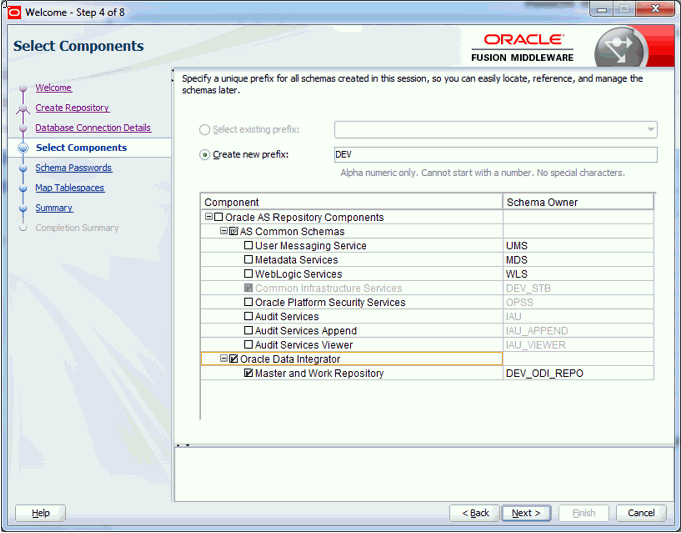Click the MDS schema owner cell
This screenshot has width=681, height=533.
(578, 260)
